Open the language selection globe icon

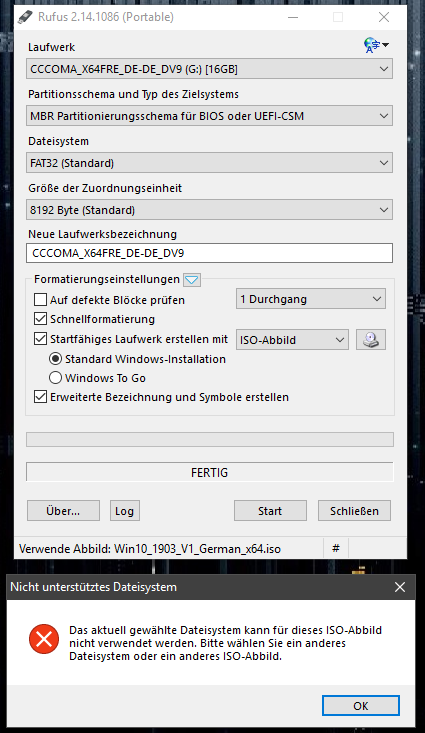click(376, 45)
